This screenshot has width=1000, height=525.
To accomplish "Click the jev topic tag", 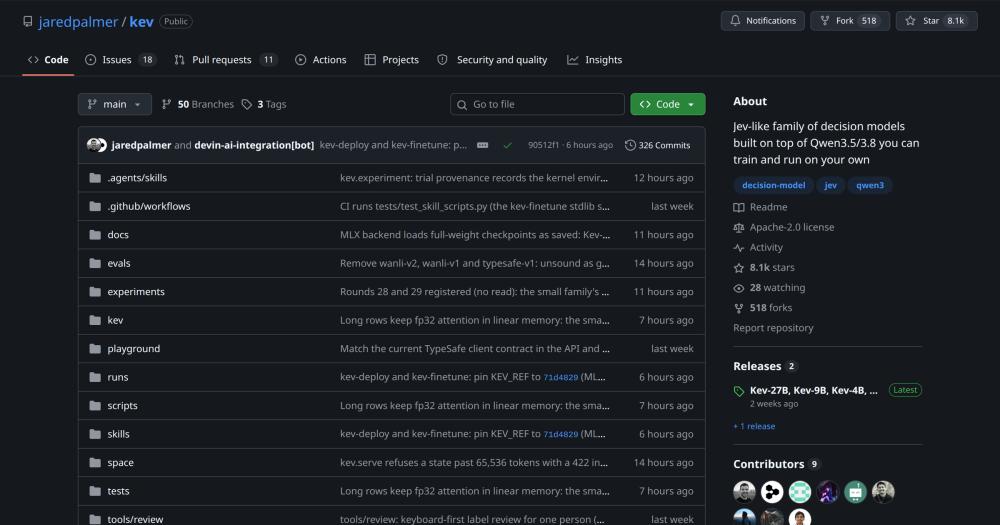I will 830,185.
